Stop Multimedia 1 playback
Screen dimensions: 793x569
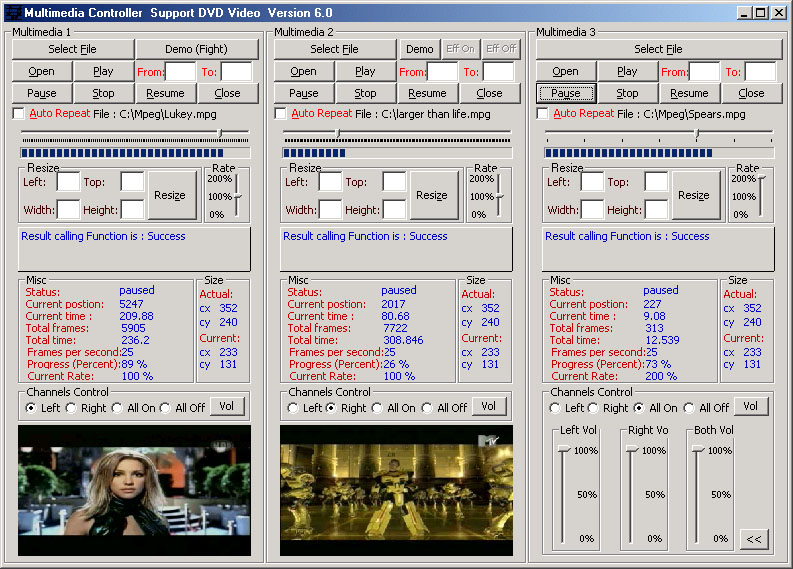[x=103, y=93]
